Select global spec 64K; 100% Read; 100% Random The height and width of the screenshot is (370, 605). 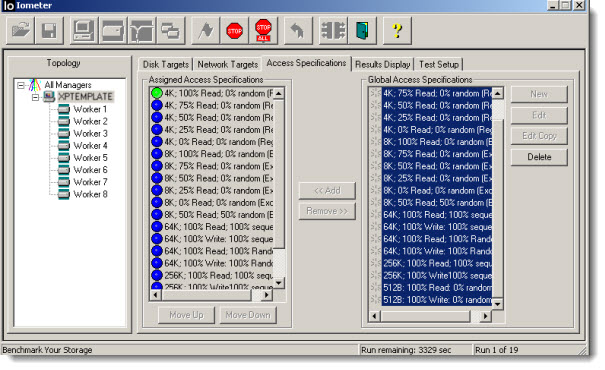coord(437,239)
